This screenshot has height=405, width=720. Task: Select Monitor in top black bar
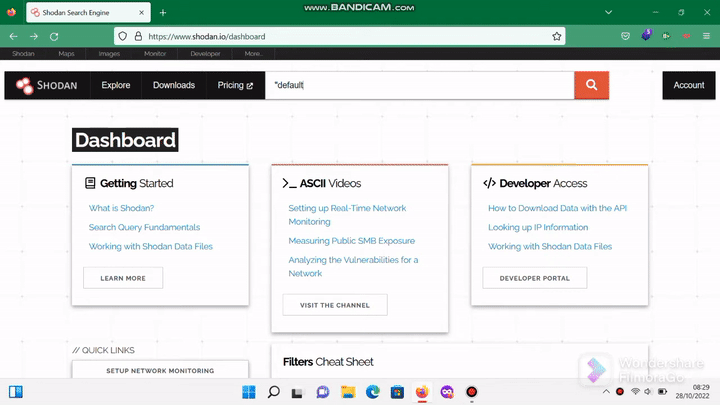pyautogui.click(x=155, y=54)
